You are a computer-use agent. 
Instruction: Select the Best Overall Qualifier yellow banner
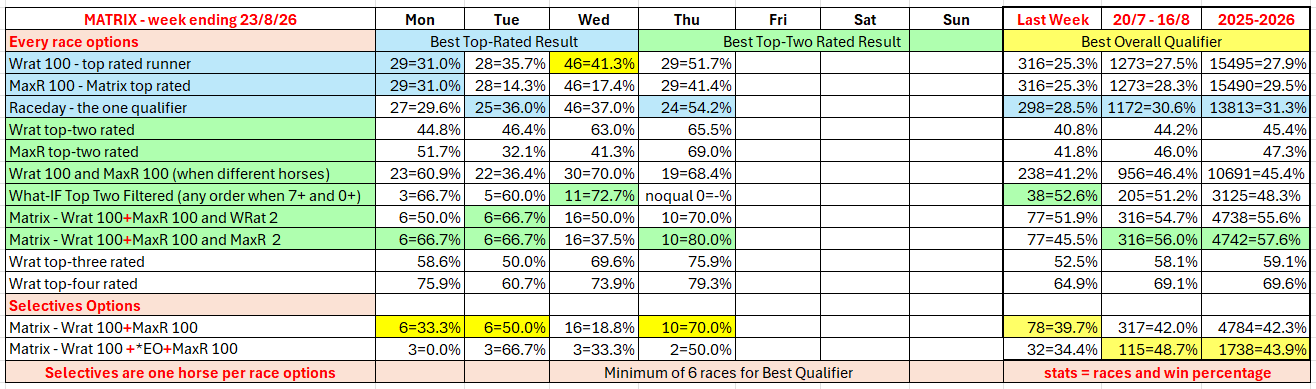click(x=1158, y=42)
